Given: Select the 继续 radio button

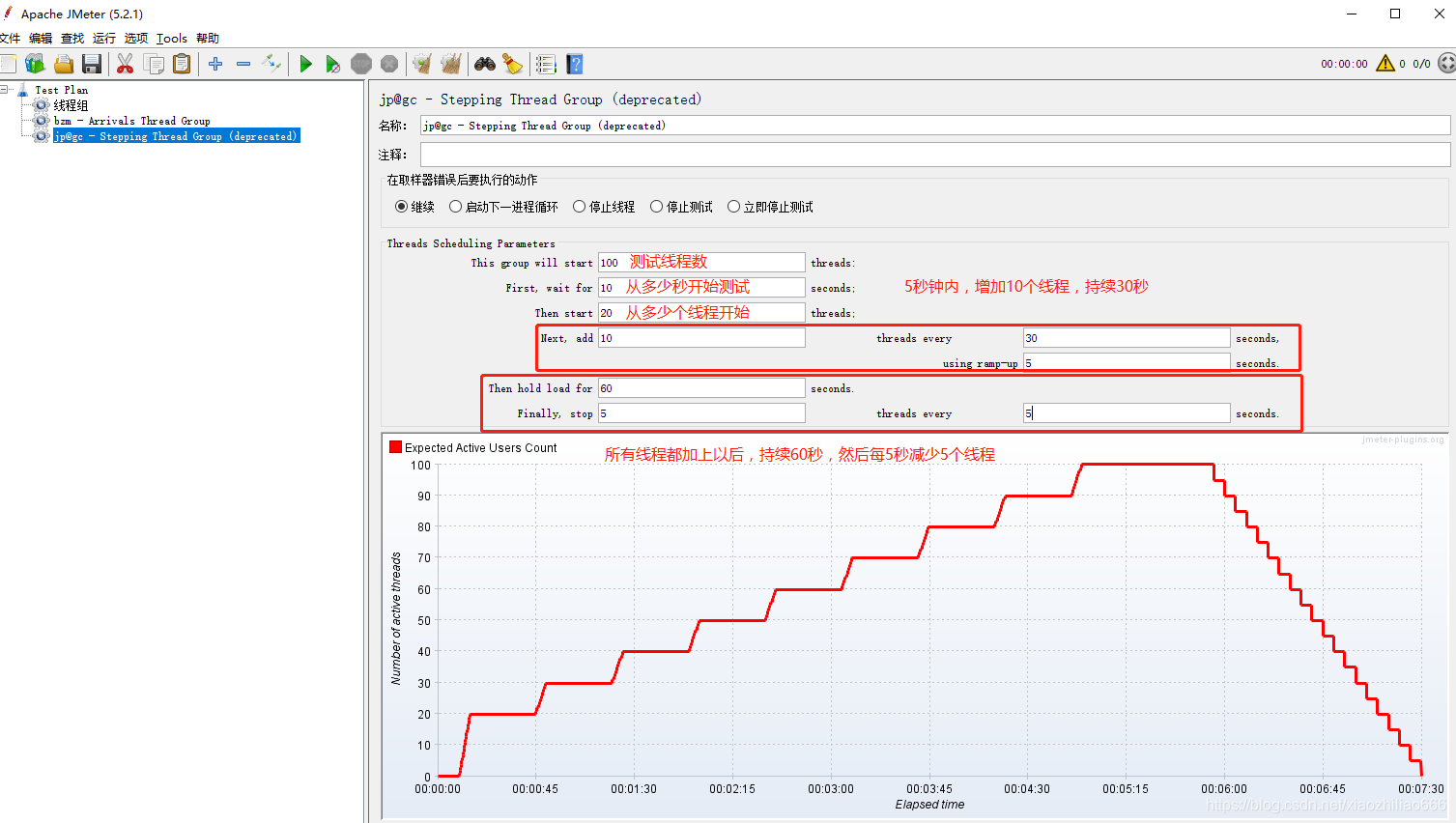Looking at the screenshot, I should [x=401, y=207].
